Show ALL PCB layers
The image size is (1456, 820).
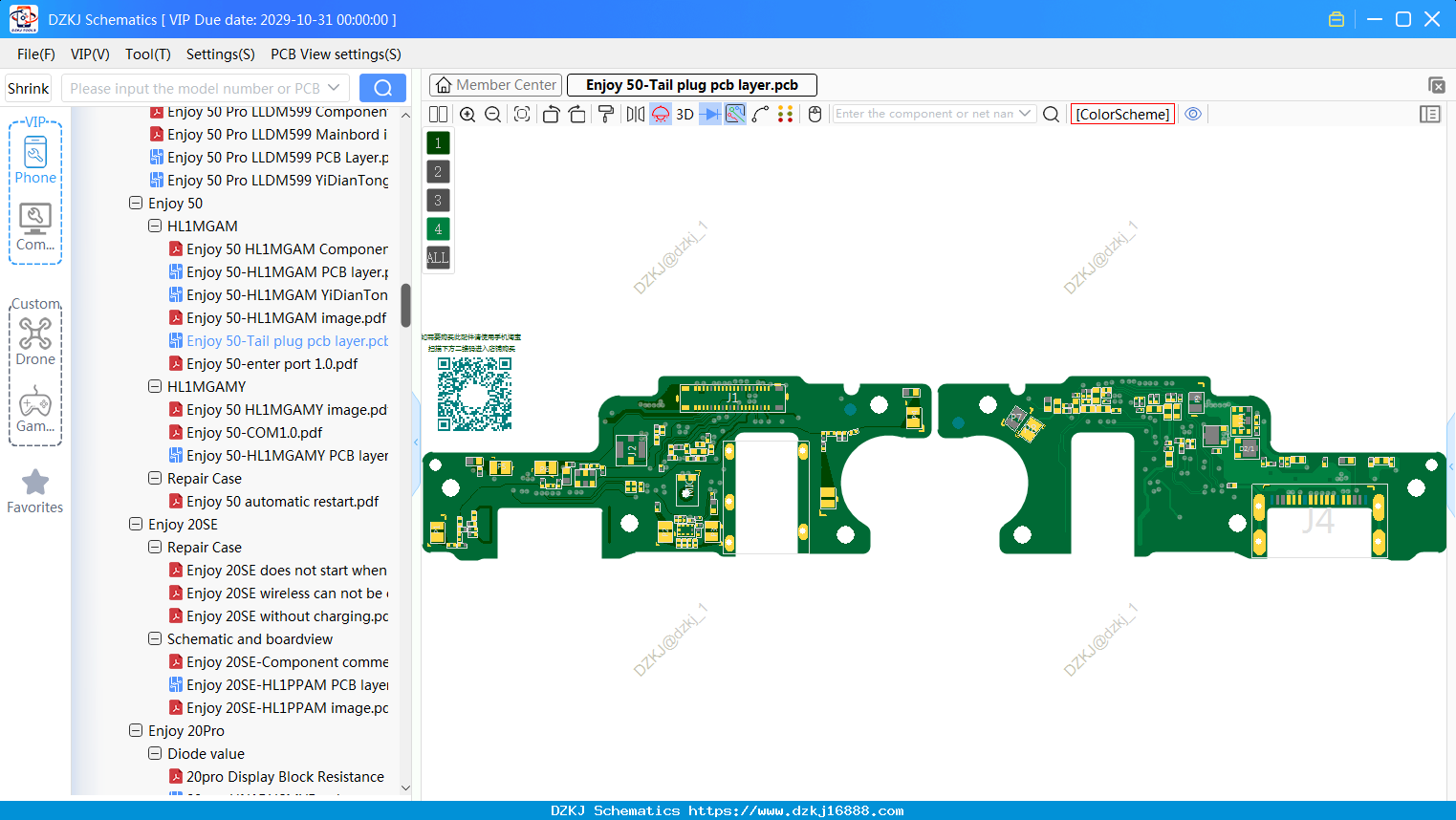pyautogui.click(x=438, y=258)
